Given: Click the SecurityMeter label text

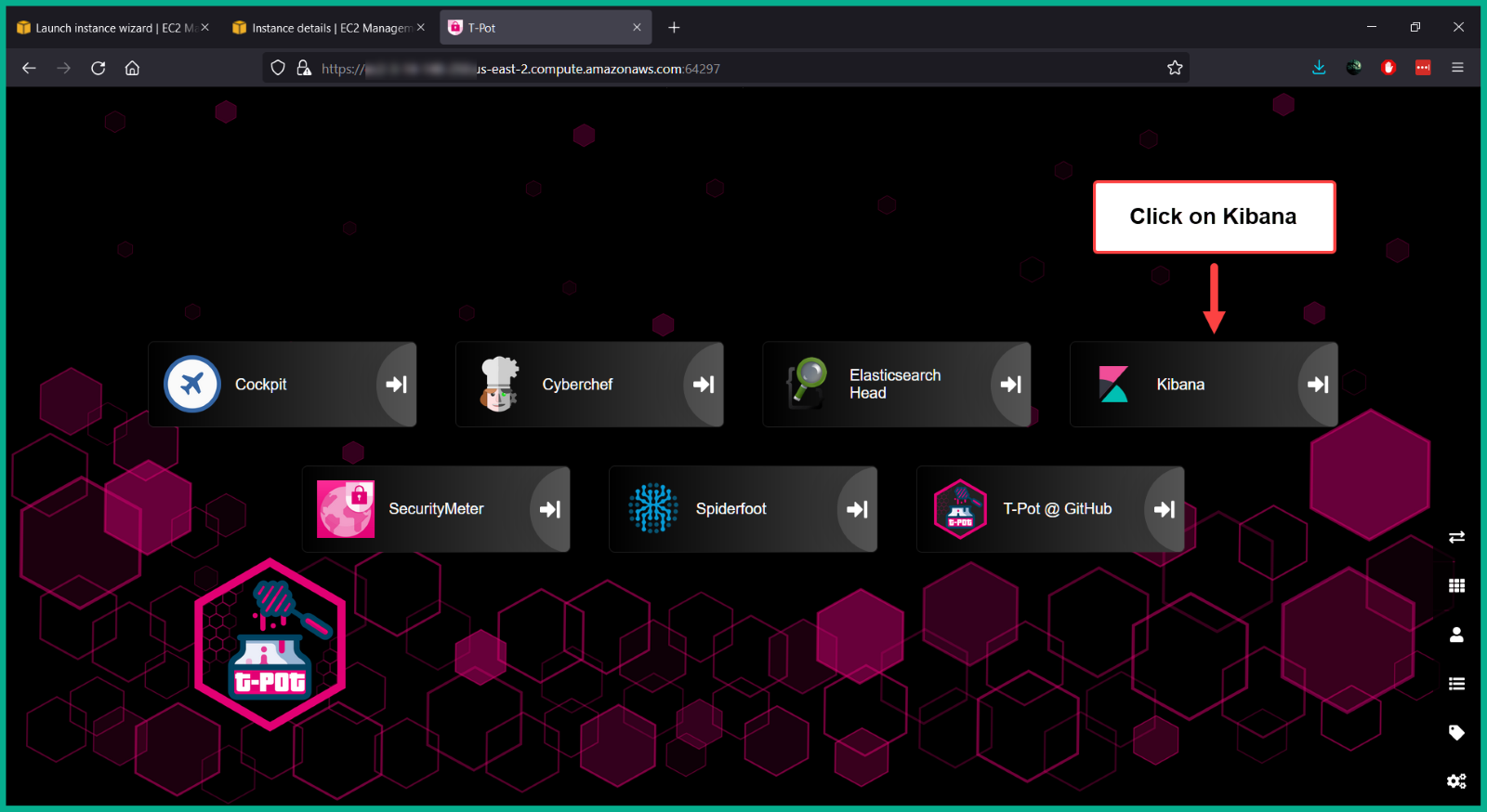Looking at the screenshot, I should coord(436,509).
